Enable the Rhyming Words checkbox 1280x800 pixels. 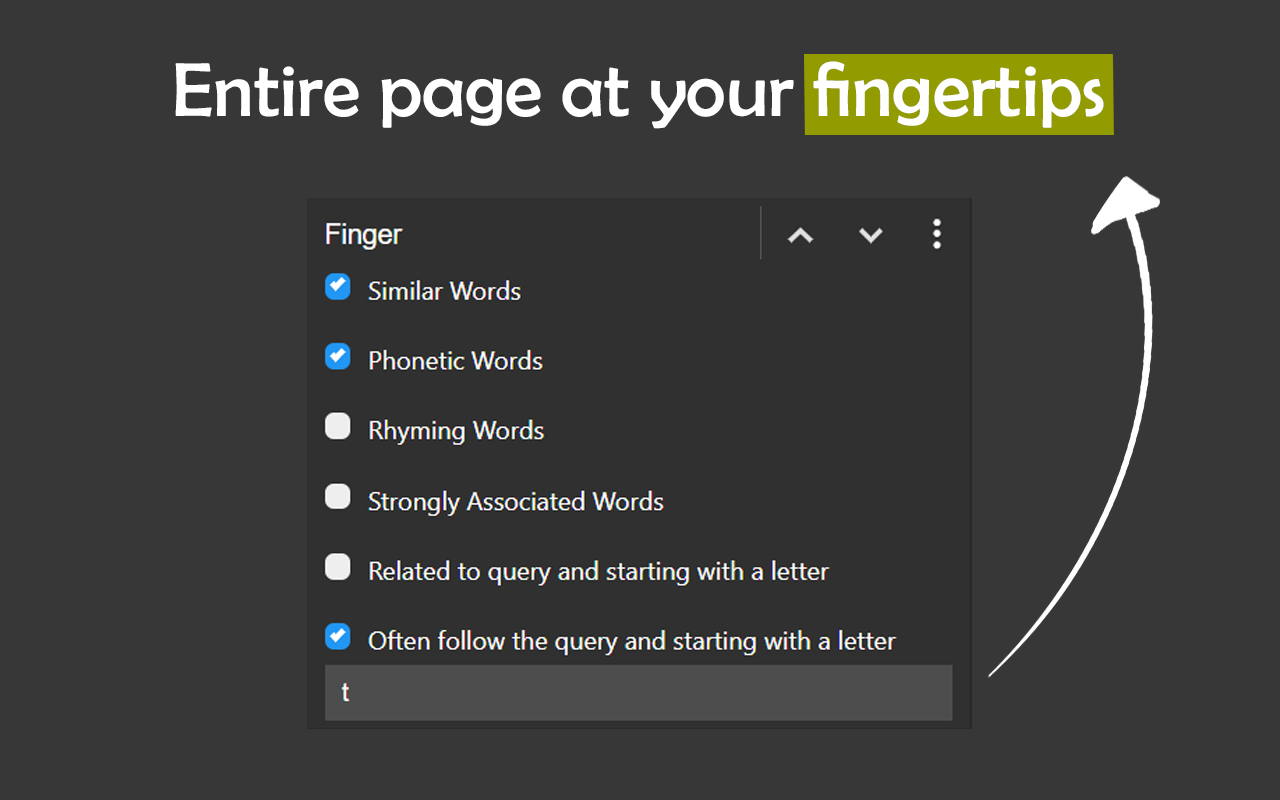tap(338, 427)
